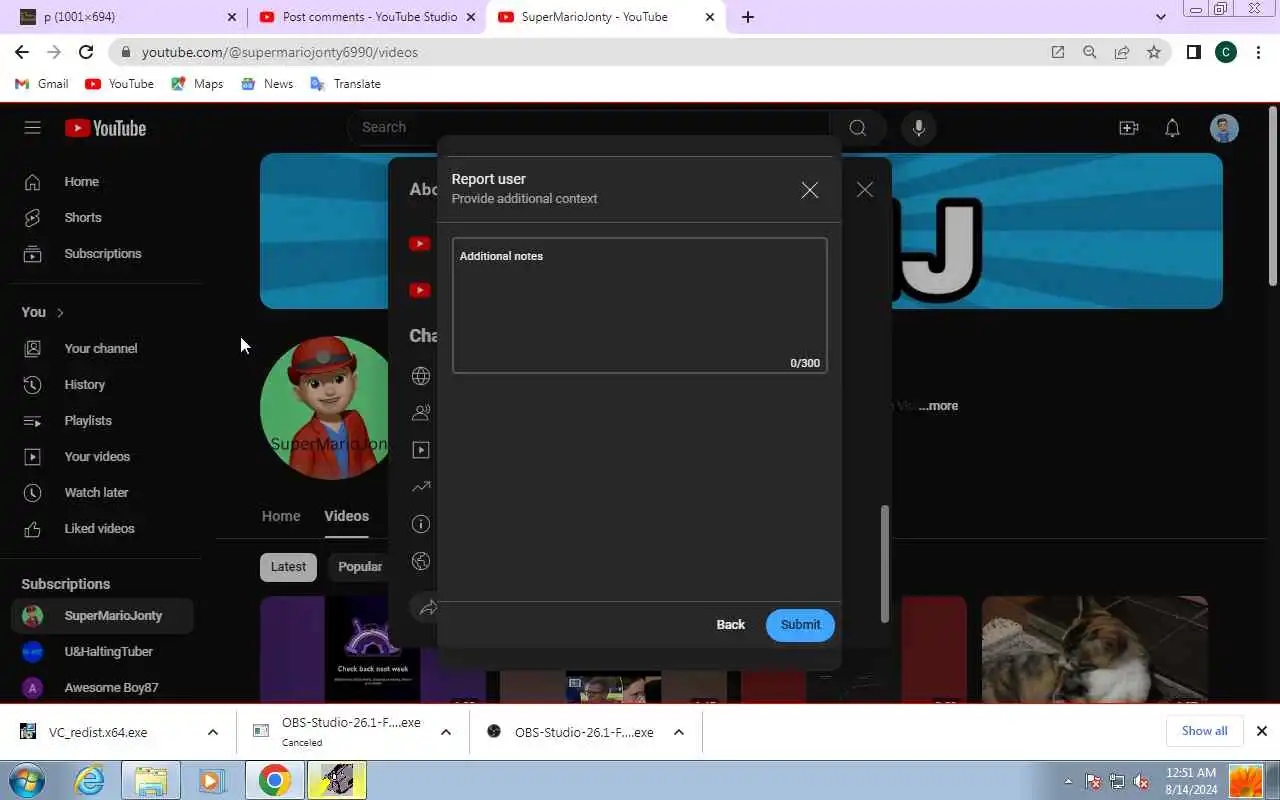Close the downloads bar

pyautogui.click(x=1261, y=731)
